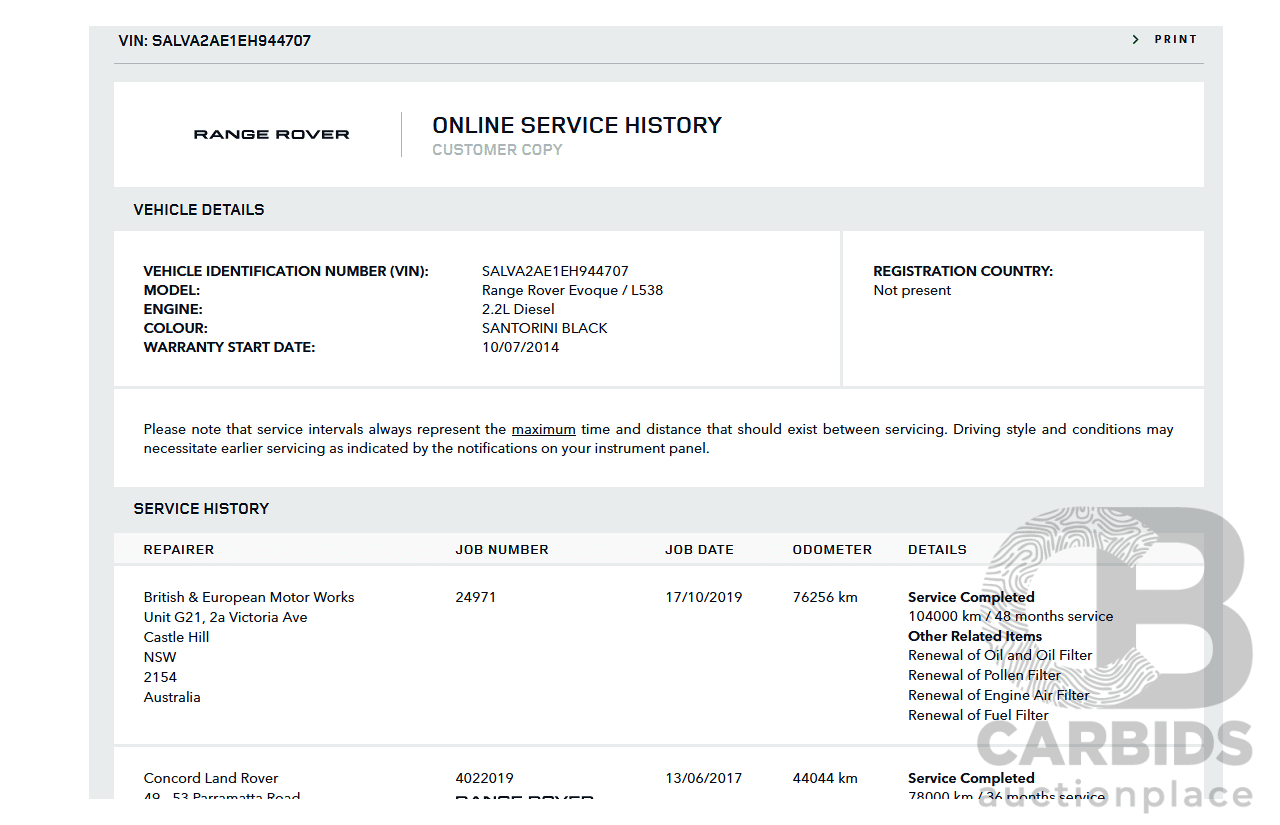1280x825 pixels.
Task: Click British & European Motor Works repairer name
Action: pos(249,597)
